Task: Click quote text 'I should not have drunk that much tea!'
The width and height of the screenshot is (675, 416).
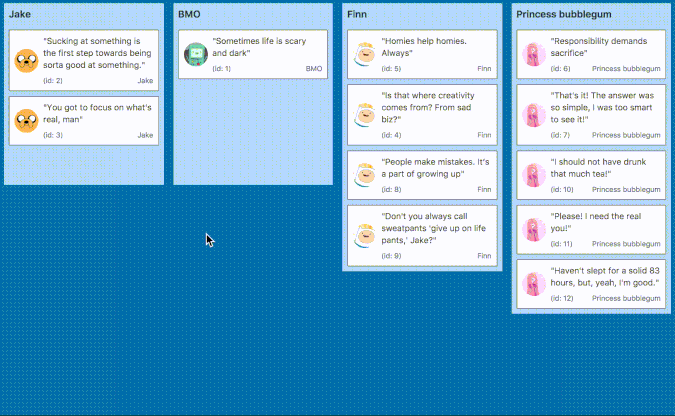Action: (598, 168)
